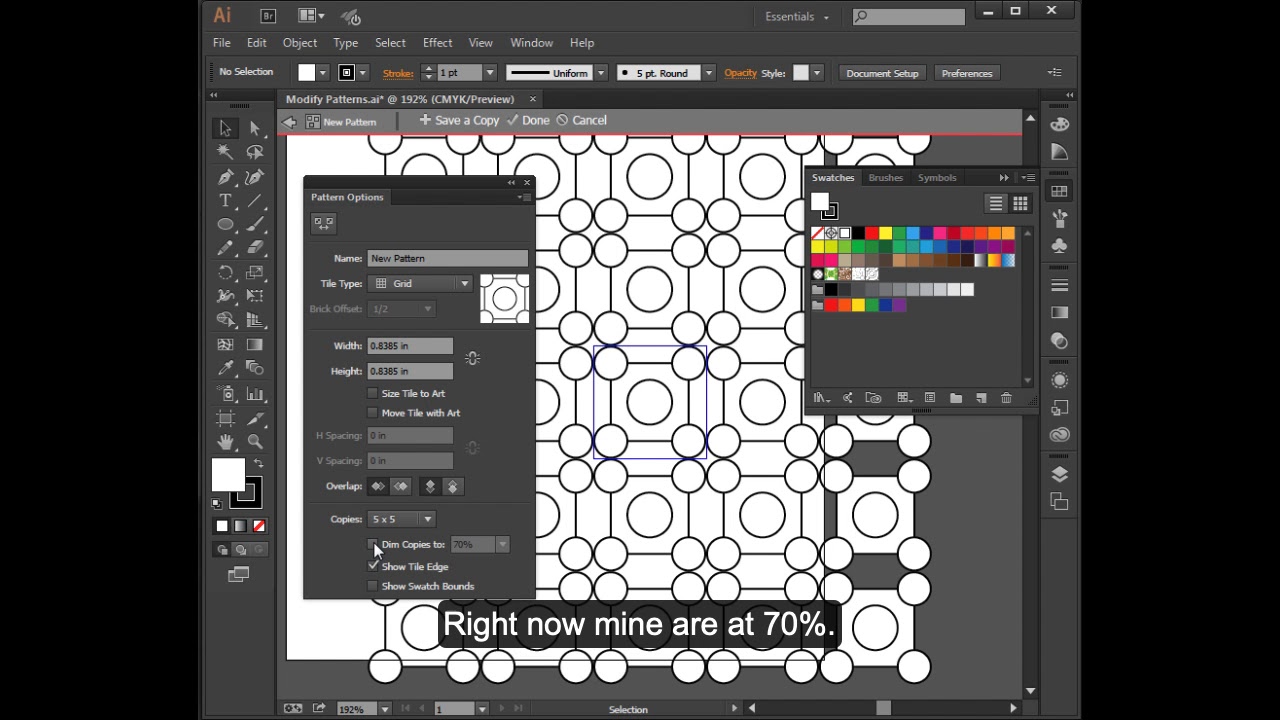Toggle width and height proportion link

pyautogui.click(x=472, y=358)
